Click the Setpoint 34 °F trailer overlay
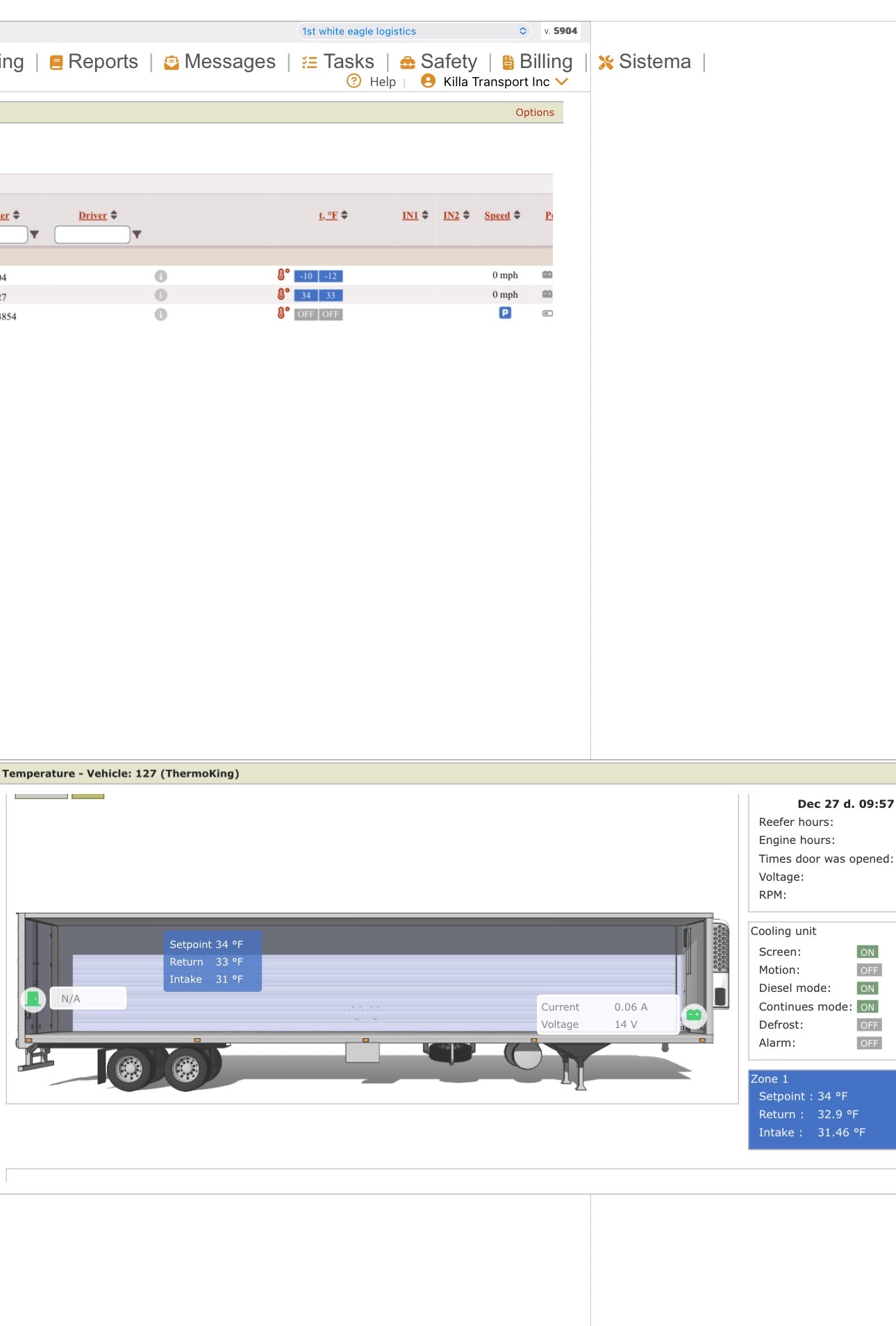896x1326 pixels. (x=213, y=962)
